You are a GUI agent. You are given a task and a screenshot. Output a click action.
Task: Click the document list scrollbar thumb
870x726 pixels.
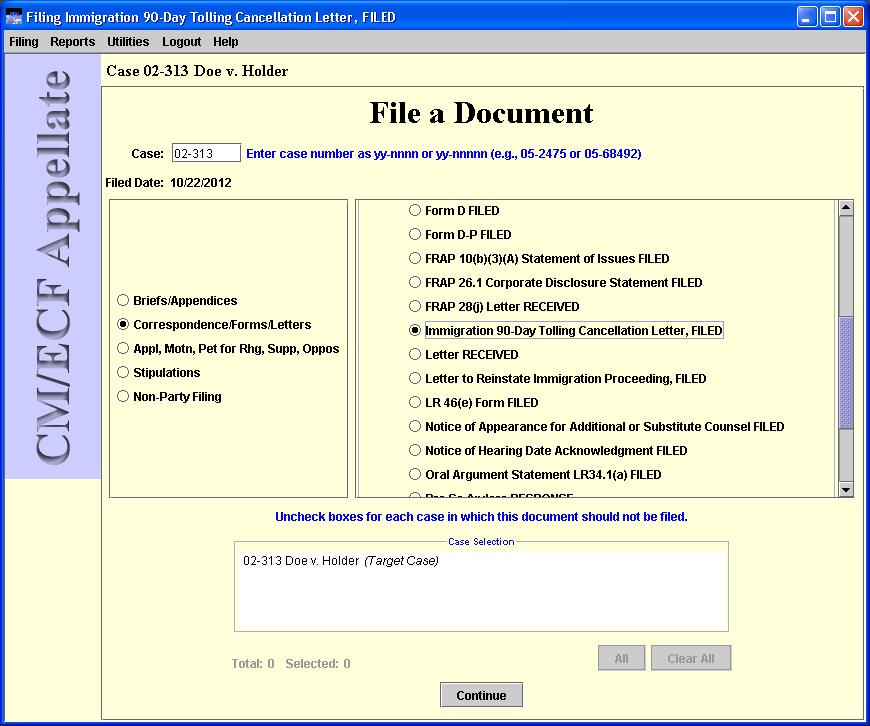(x=846, y=373)
